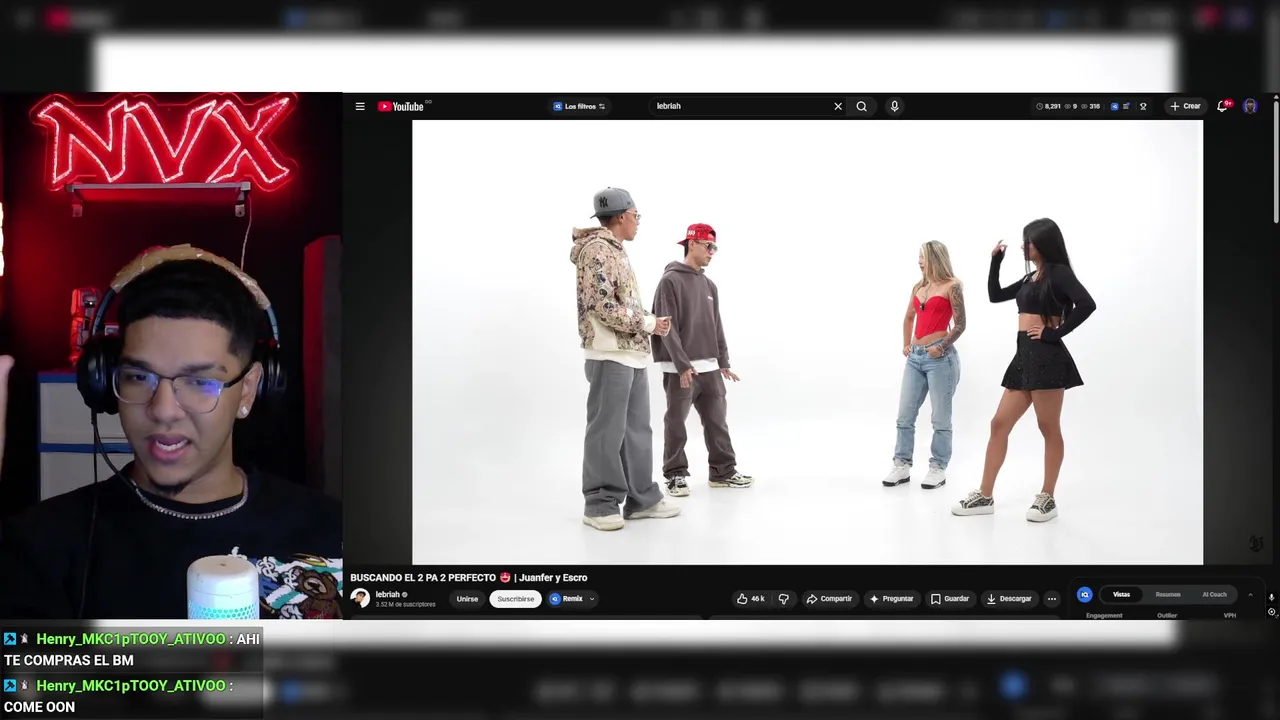Click the vidIQ icon in header stats

click(x=1115, y=106)
